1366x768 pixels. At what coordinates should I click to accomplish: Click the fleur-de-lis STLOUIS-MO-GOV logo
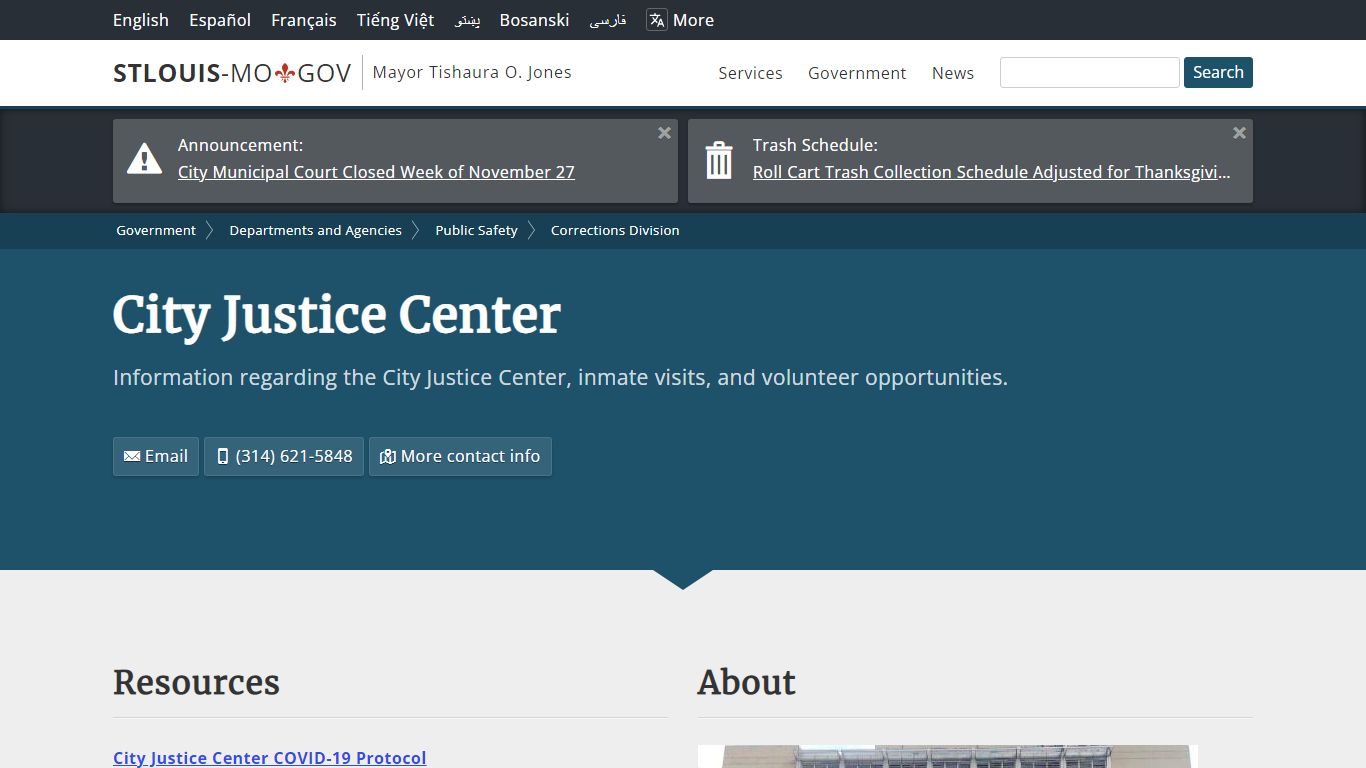pos(232,73)
